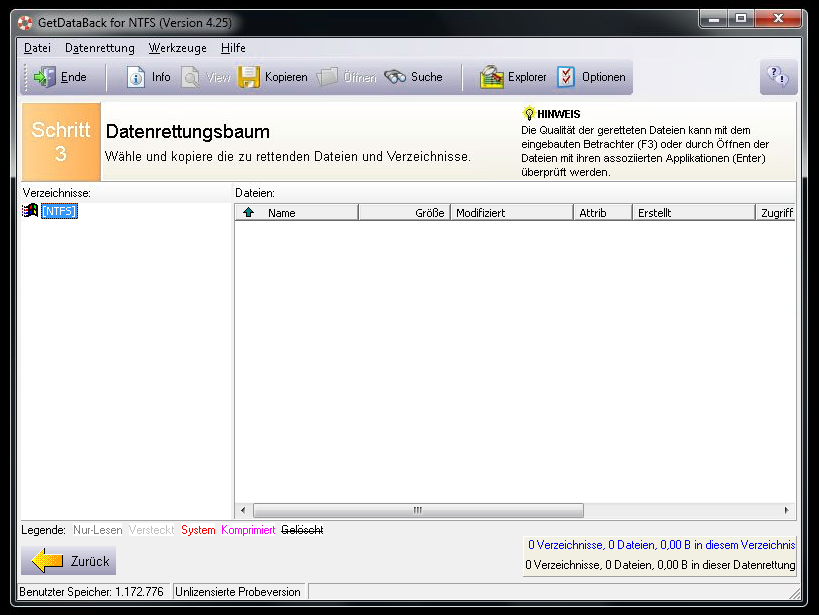Sort by the Attrib column header
819x615 pixels.
[603, 213]
